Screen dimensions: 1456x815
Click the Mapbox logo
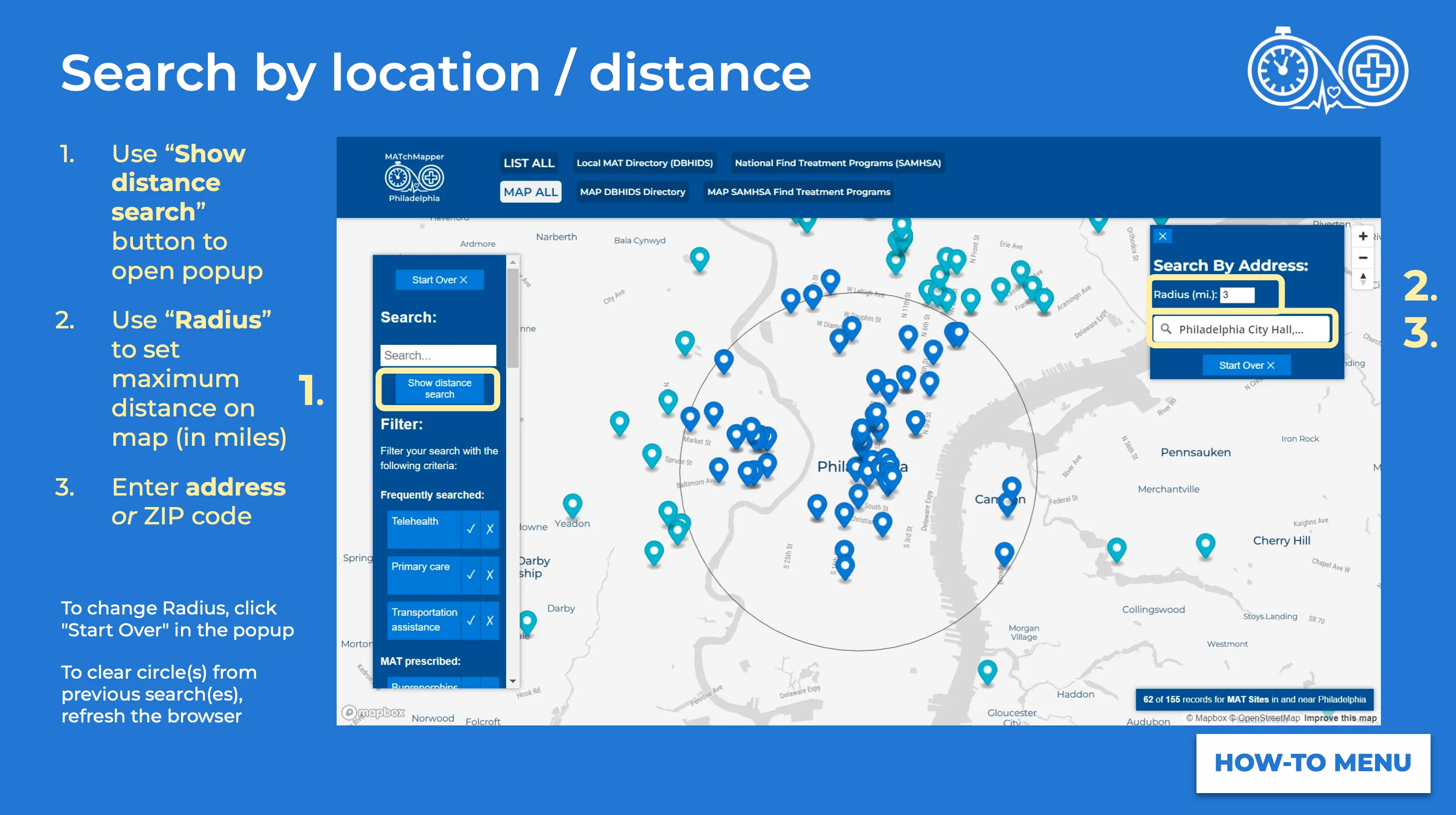coord(373,712)
